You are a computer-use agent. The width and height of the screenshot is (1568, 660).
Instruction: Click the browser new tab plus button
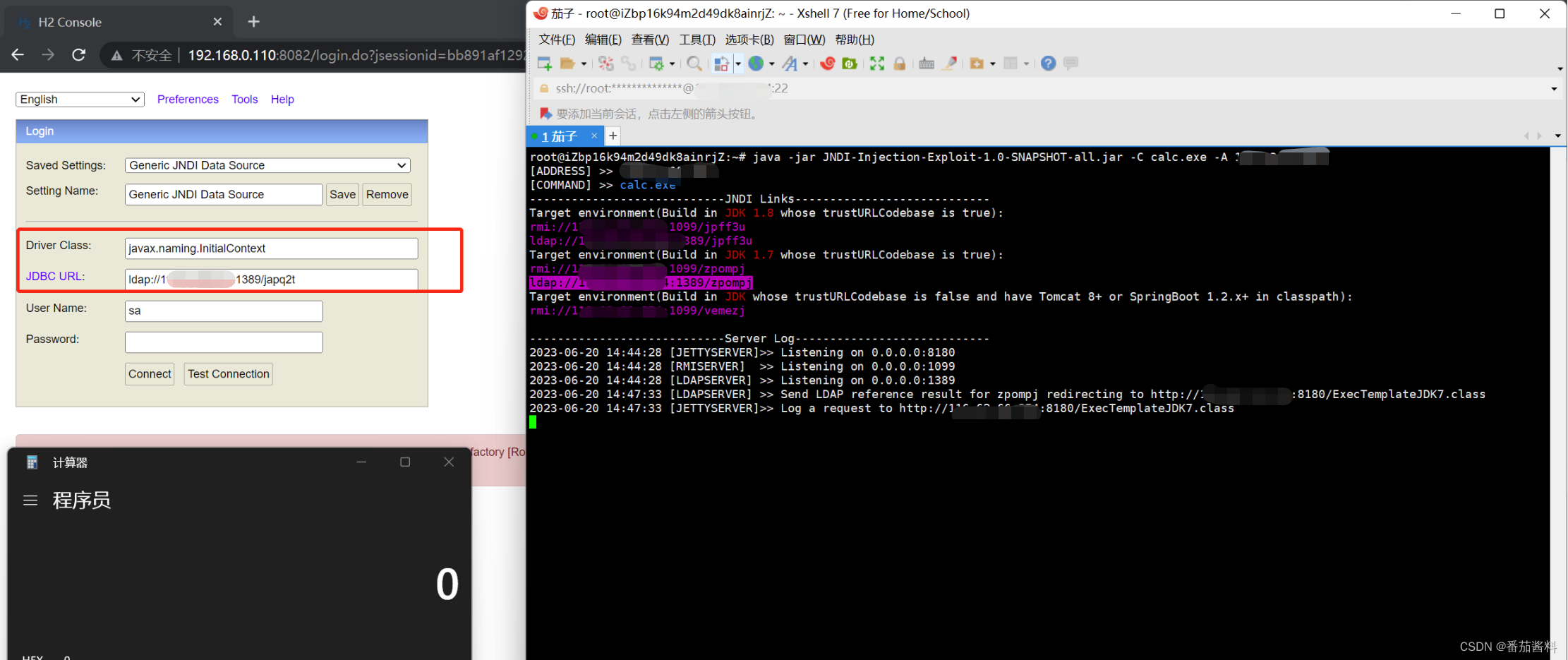pyautogui.click(x=254, y=22)
